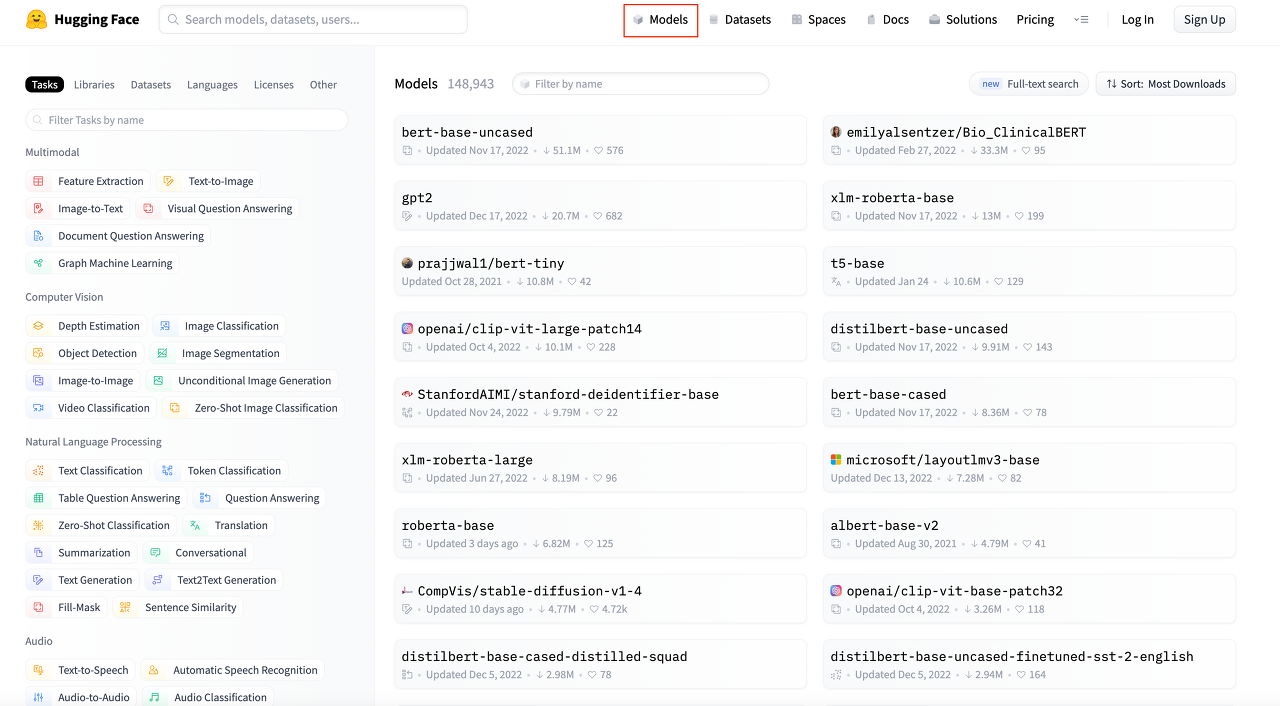Screen dimensions: 1280x706
Task: Select the Audio Classification filter
Action: 208,697
